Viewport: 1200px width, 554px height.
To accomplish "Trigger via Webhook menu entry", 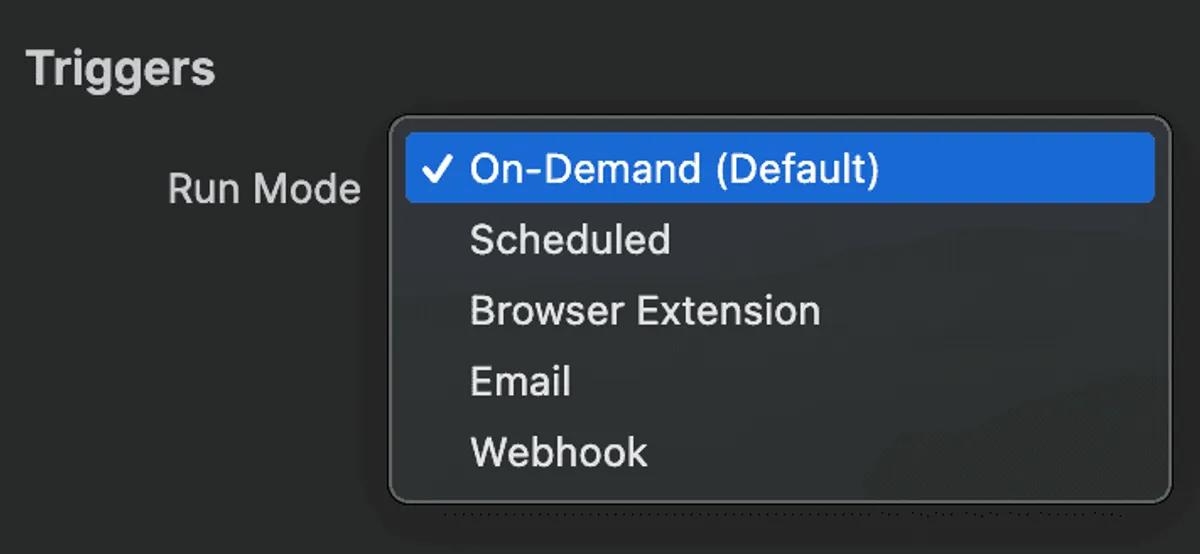I will (x=559, y=453).
